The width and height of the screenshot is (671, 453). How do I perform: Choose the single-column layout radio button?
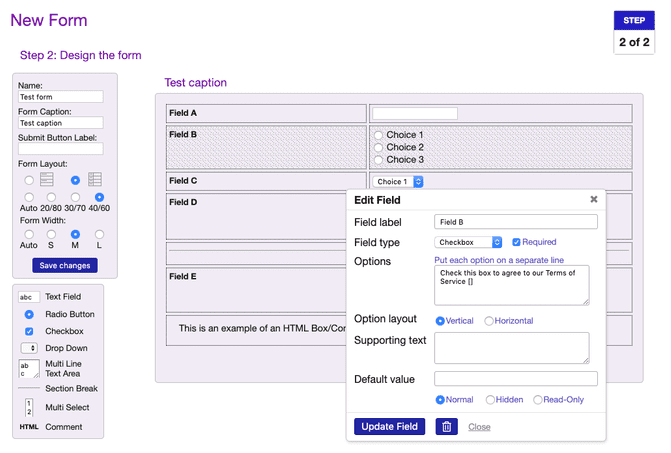pyautogui.click(x=29, y=180)
